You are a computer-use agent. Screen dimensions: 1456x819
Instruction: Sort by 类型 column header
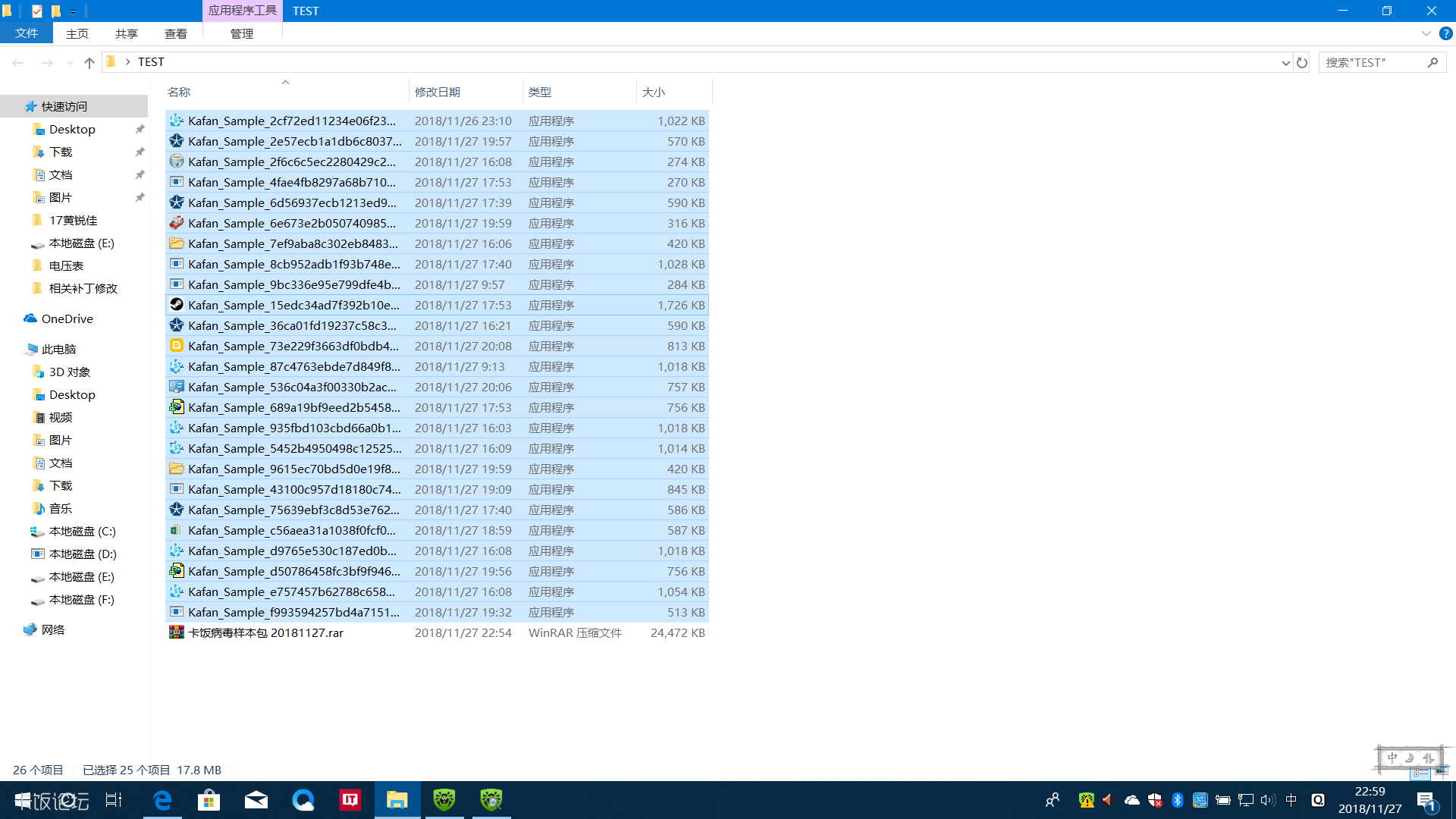coord(579,92)
